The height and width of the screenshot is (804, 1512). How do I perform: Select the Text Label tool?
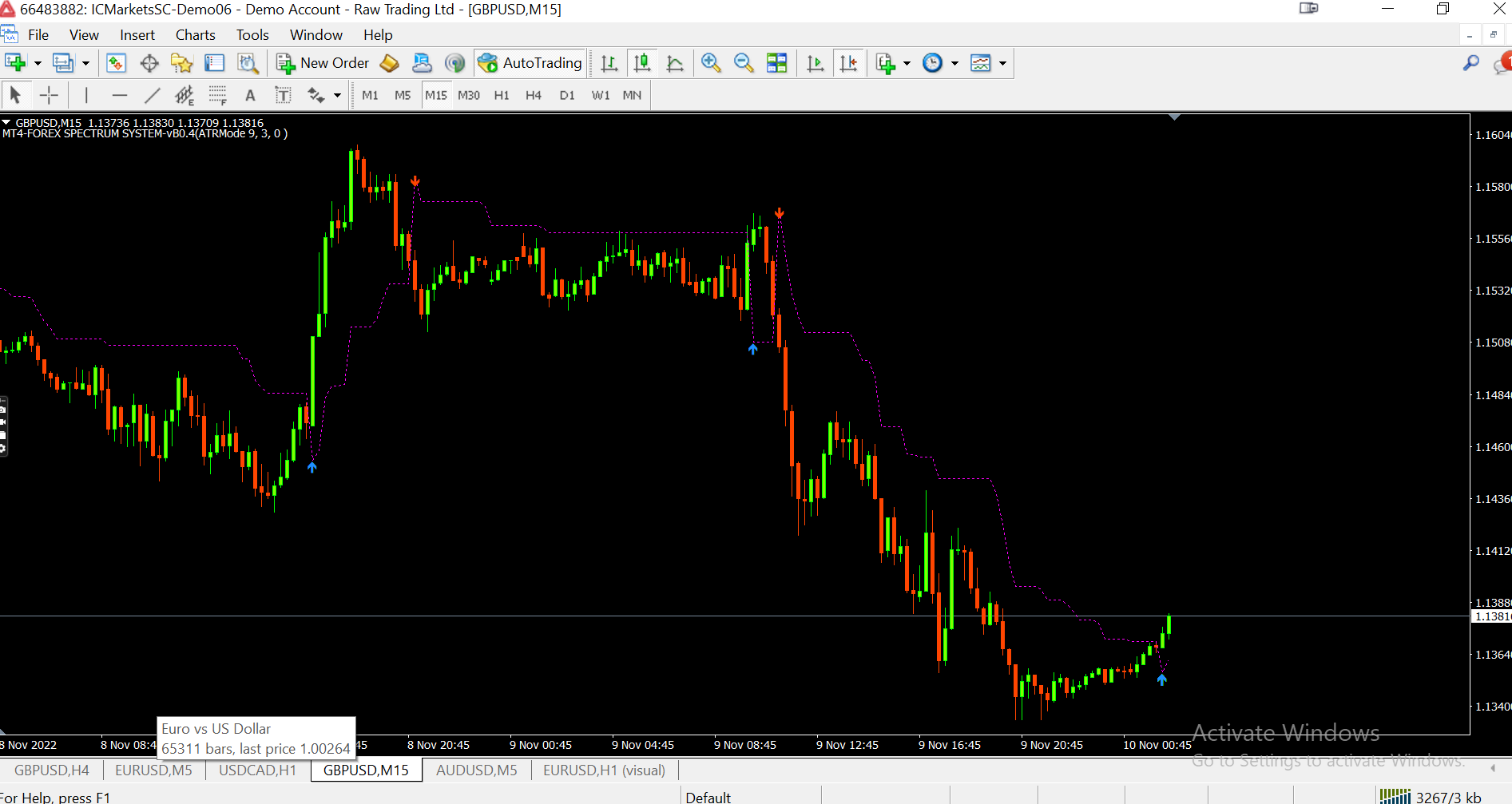click(x=284, y=95)
